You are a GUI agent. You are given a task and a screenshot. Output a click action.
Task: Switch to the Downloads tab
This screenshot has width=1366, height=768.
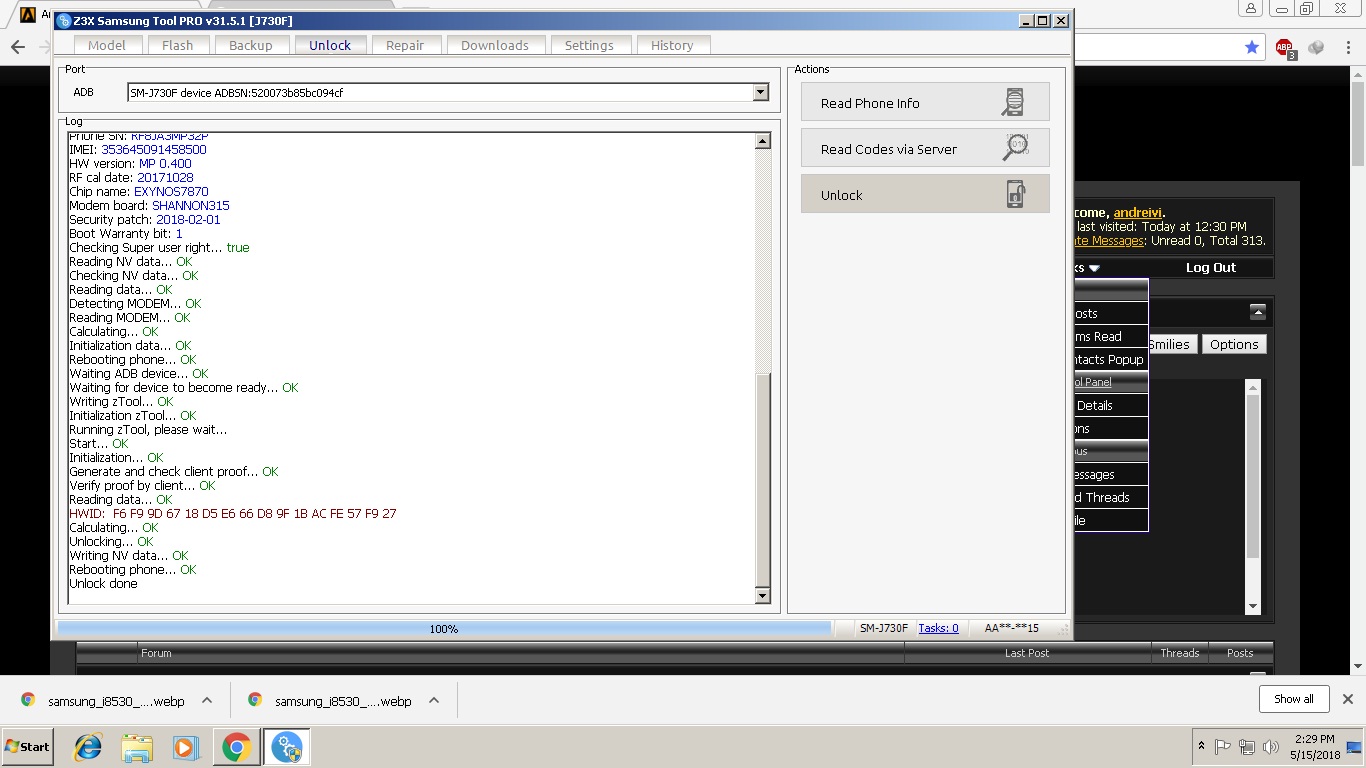point(495,45)
